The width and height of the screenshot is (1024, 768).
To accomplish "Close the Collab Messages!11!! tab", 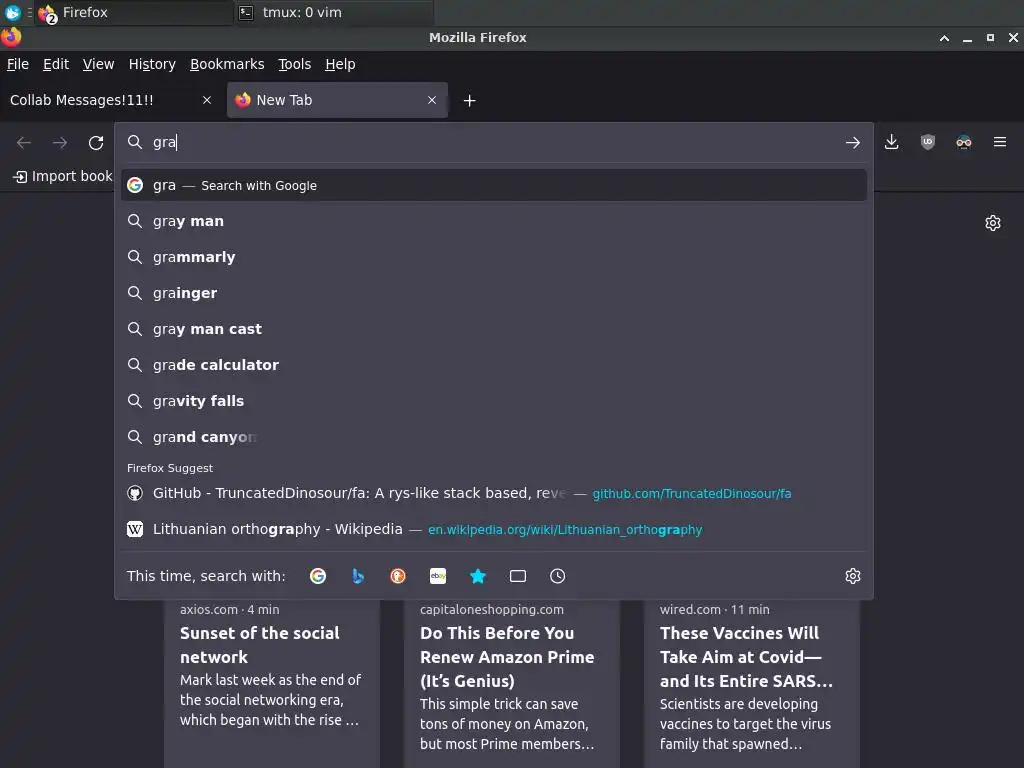I will [207, 100].
